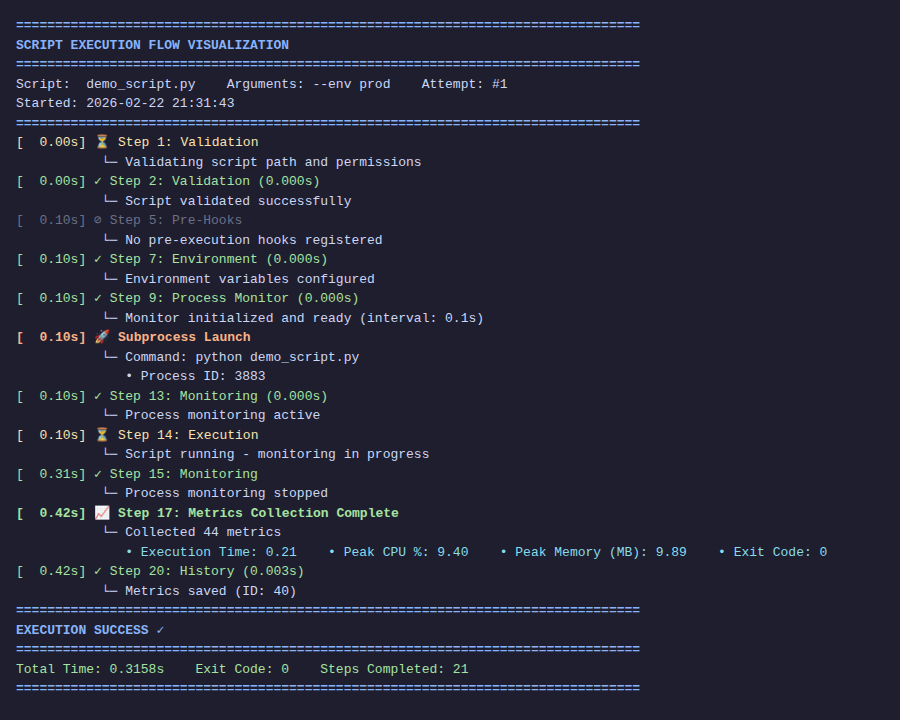Click the 'Peak CPU %: 9.40' metric
This screenshot has height=720, width=900.
(398, 552)
